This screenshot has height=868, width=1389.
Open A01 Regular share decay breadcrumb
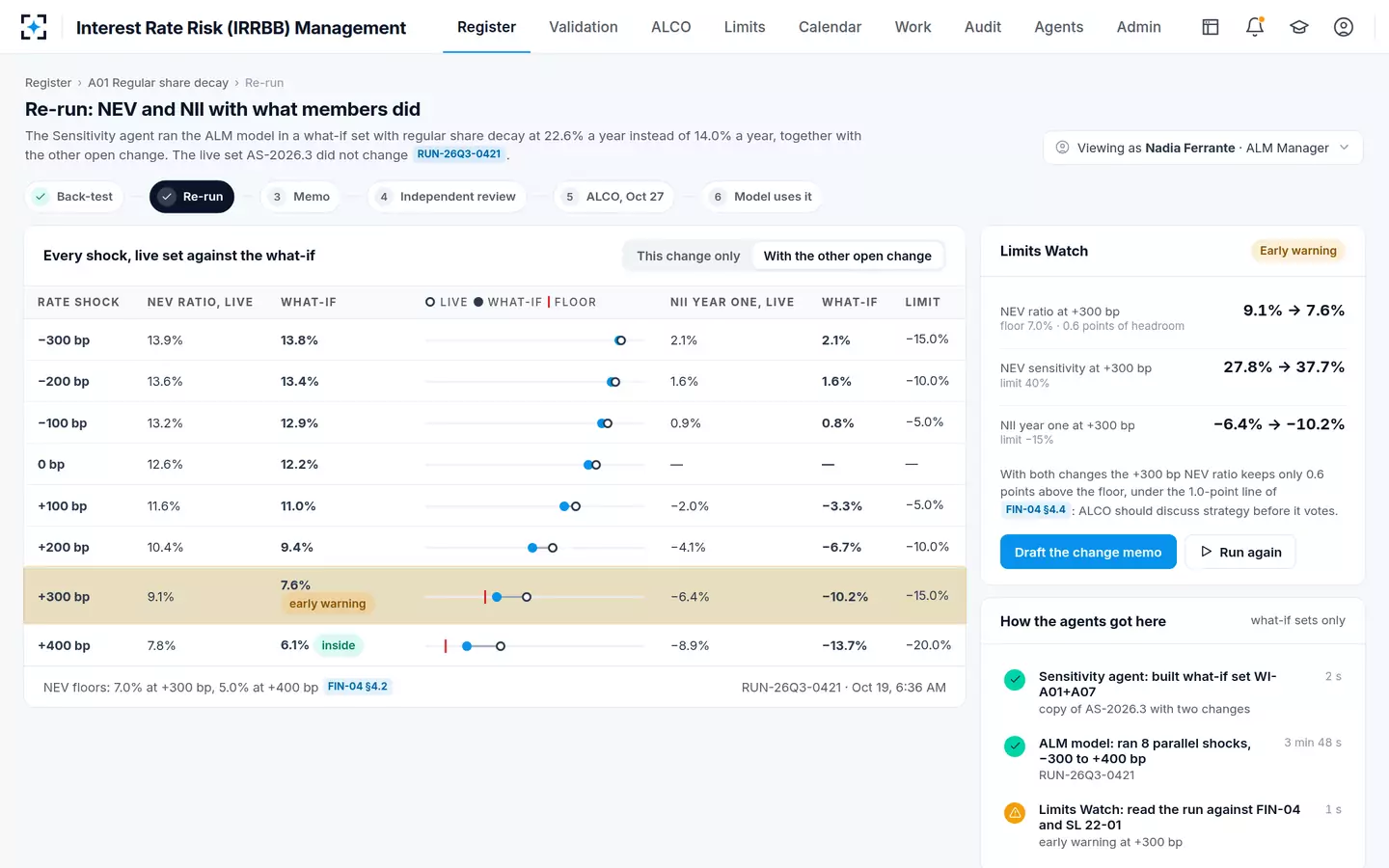pyautogui.click(x=158, y=83)
